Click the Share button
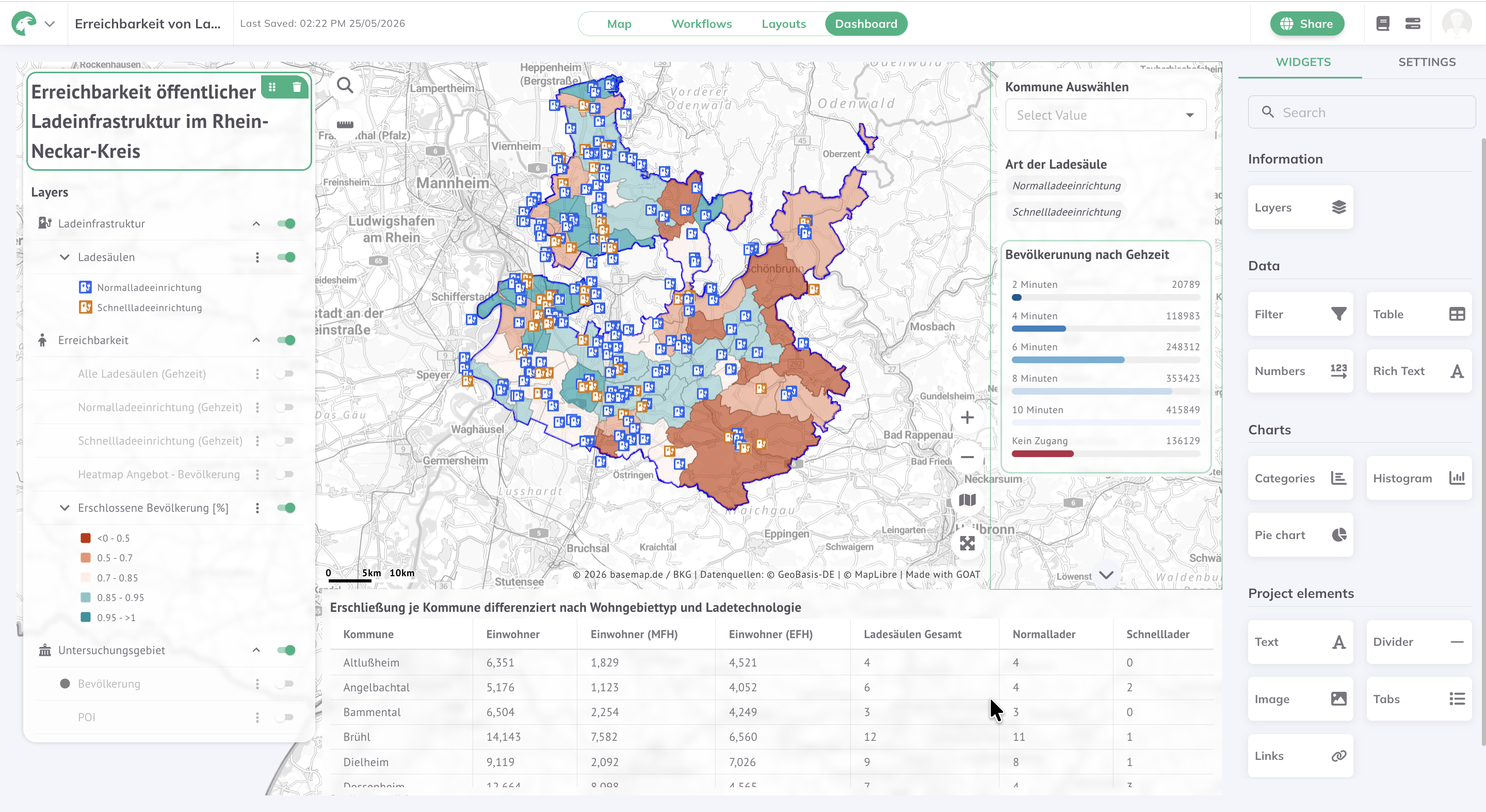Image resolution: width=1486 pixels, height=812 pixels. (x=1306, y=24)
